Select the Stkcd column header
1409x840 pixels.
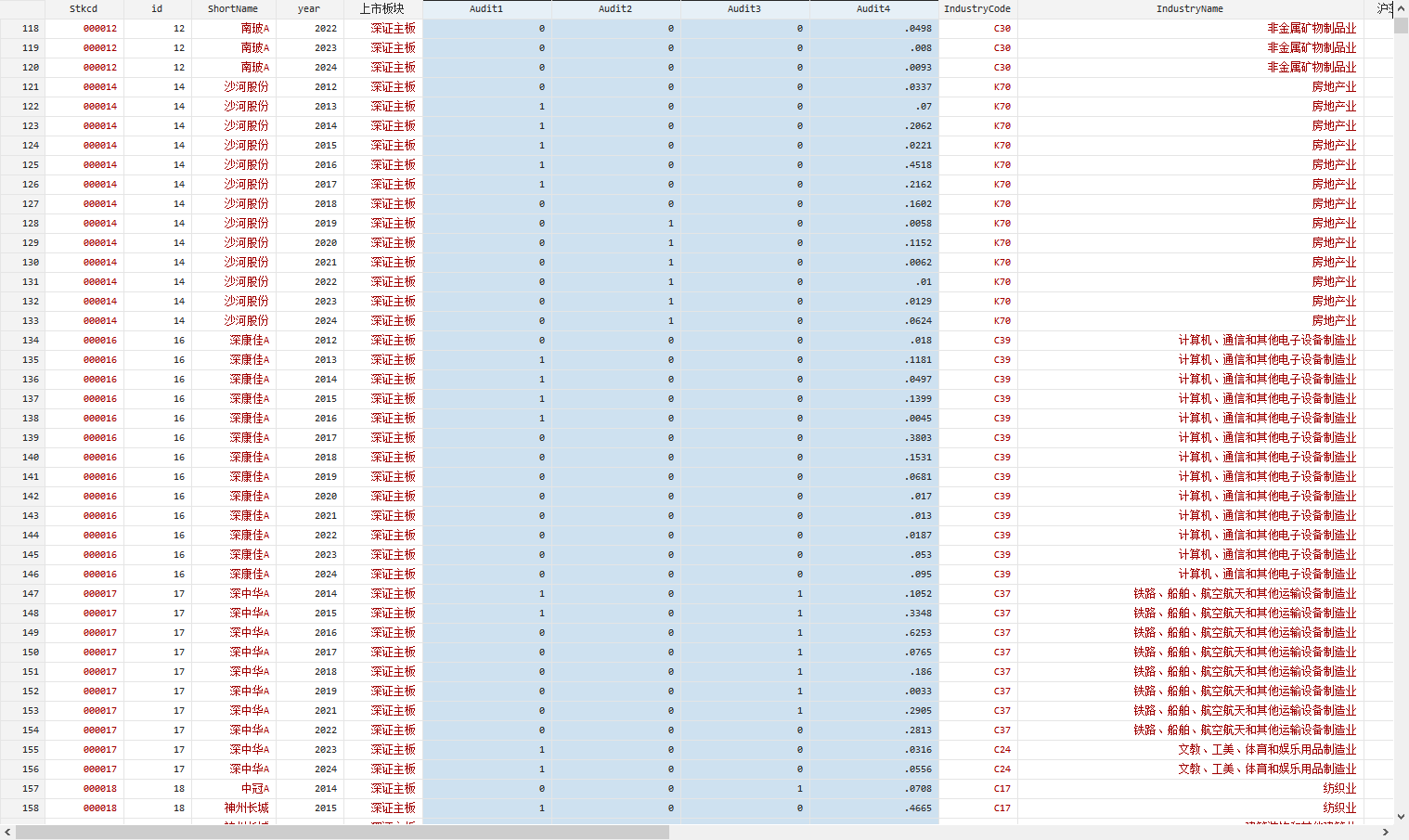click(x=84, y=8)
